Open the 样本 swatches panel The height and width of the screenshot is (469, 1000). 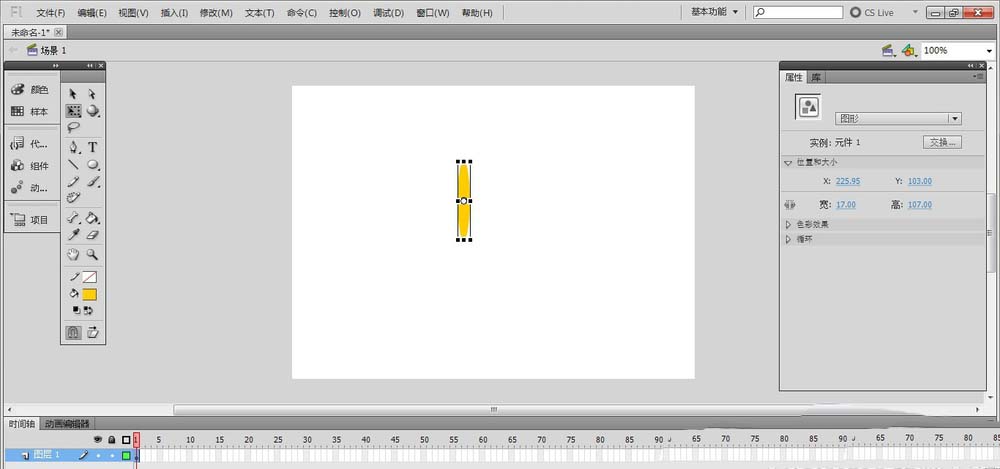tap(31, 112)
